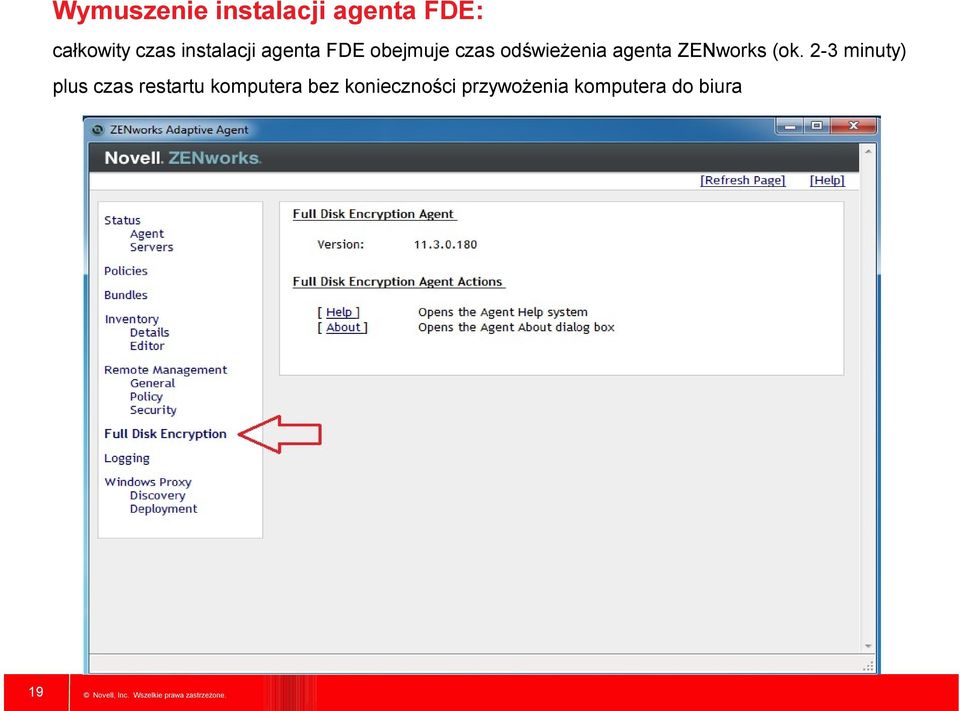
Task: Click Help link in Agent Actions
Action: [339, 312]
